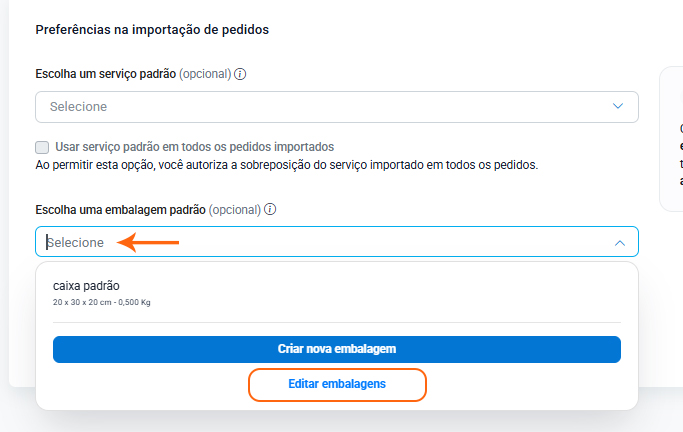Click the orange arrow pointing at Selecione
This screenshot has height=432, width=683.
[x=148, y=242]
